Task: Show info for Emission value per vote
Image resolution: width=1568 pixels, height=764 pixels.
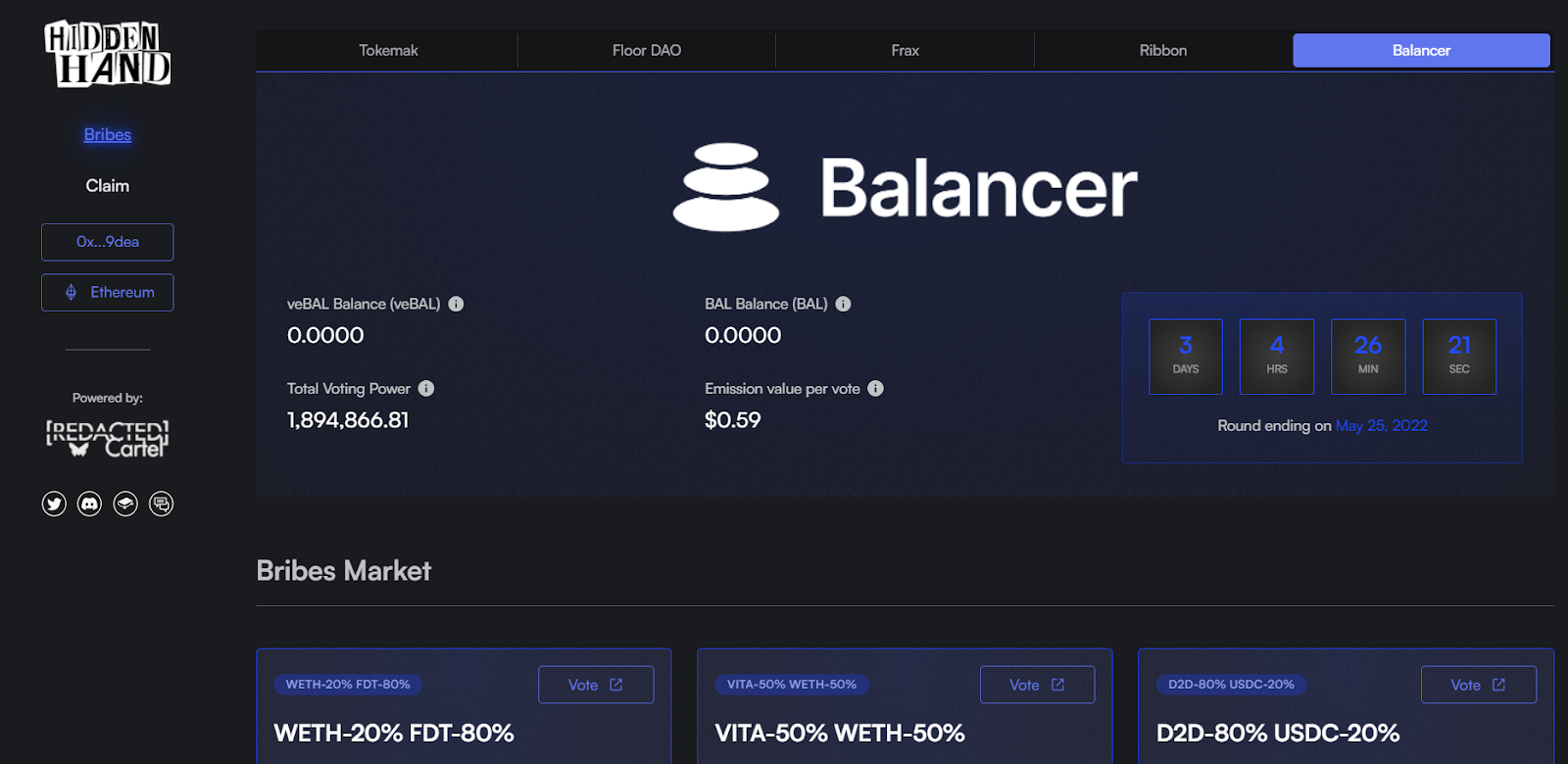Action: click(x=875, y=388)
